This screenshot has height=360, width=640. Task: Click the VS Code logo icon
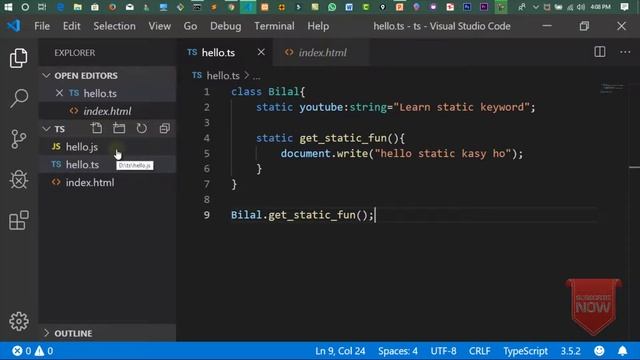pos(14,26)
